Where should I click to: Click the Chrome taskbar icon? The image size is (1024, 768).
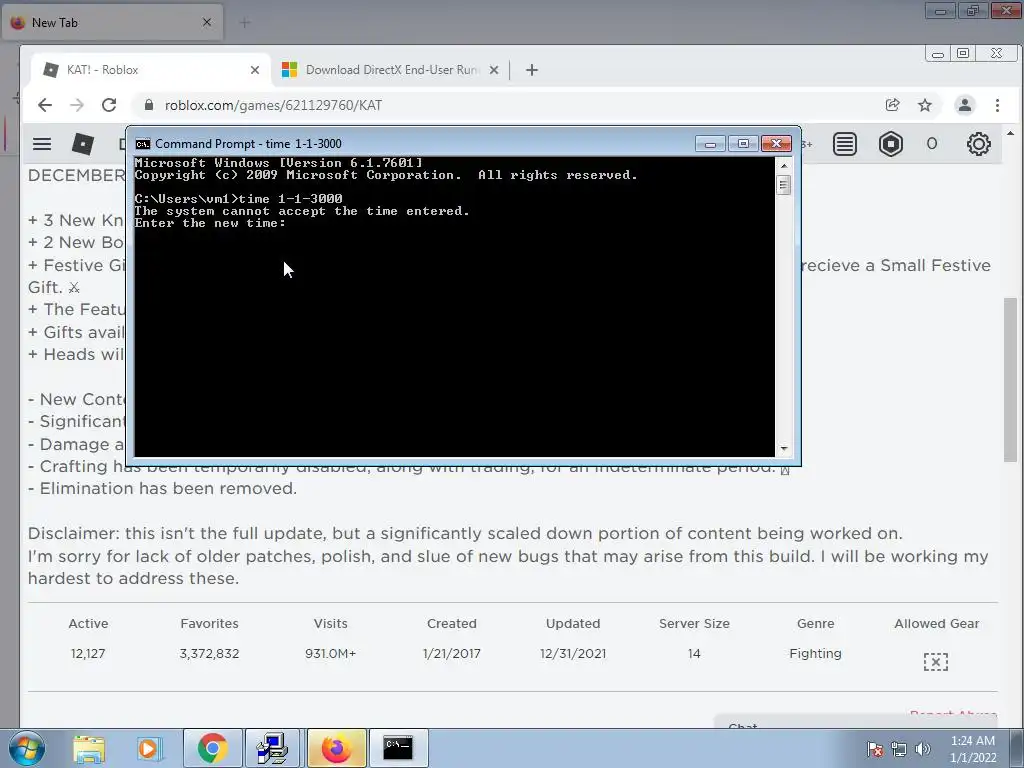(212, 748)
